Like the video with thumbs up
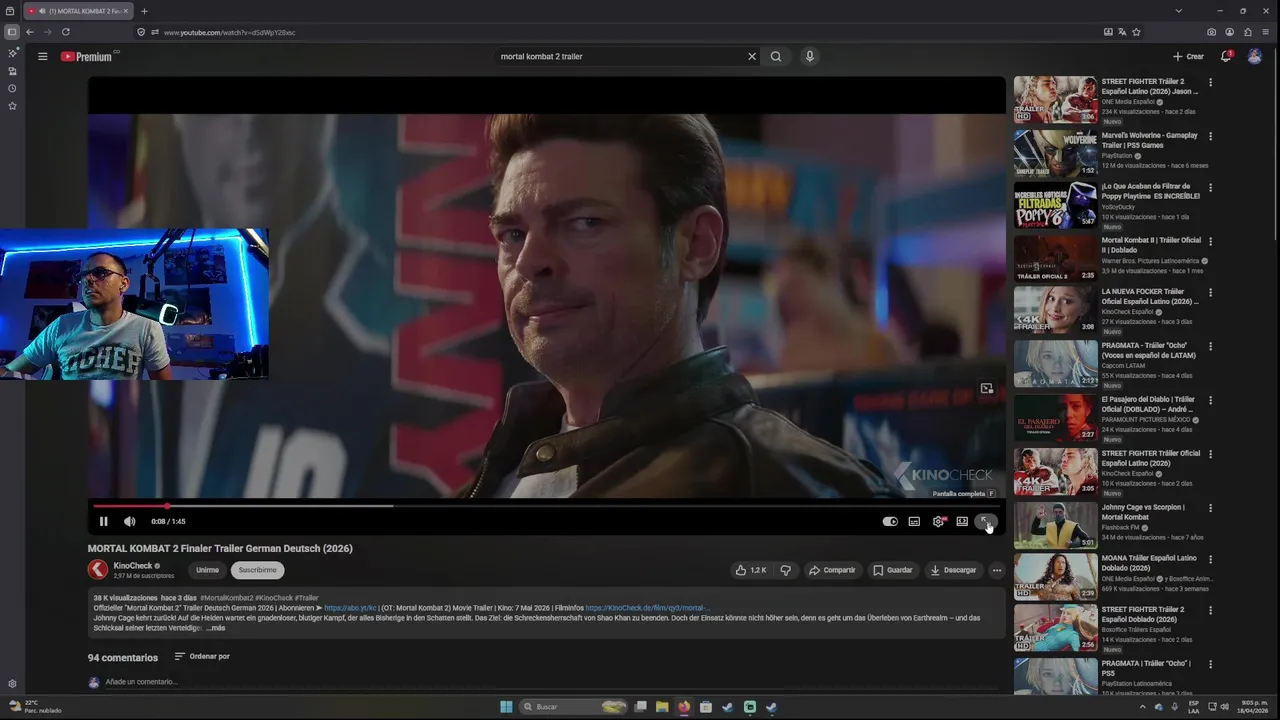 tap(751, 570)
